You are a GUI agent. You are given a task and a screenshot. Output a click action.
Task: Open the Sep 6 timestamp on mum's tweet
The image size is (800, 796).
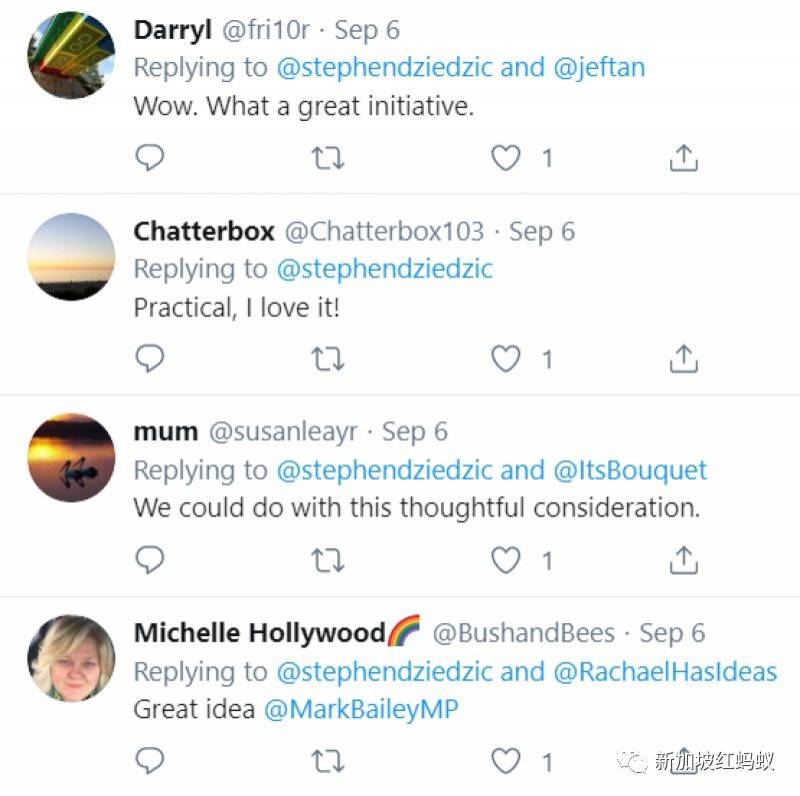pyautogui.click(x=414, y=432)
